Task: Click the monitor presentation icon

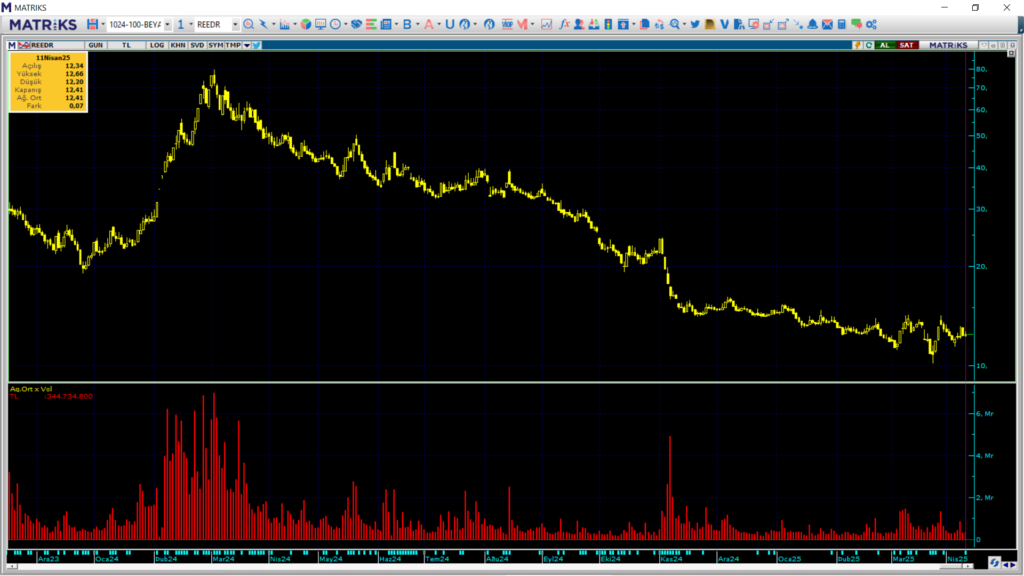Action: coord(320,24)
